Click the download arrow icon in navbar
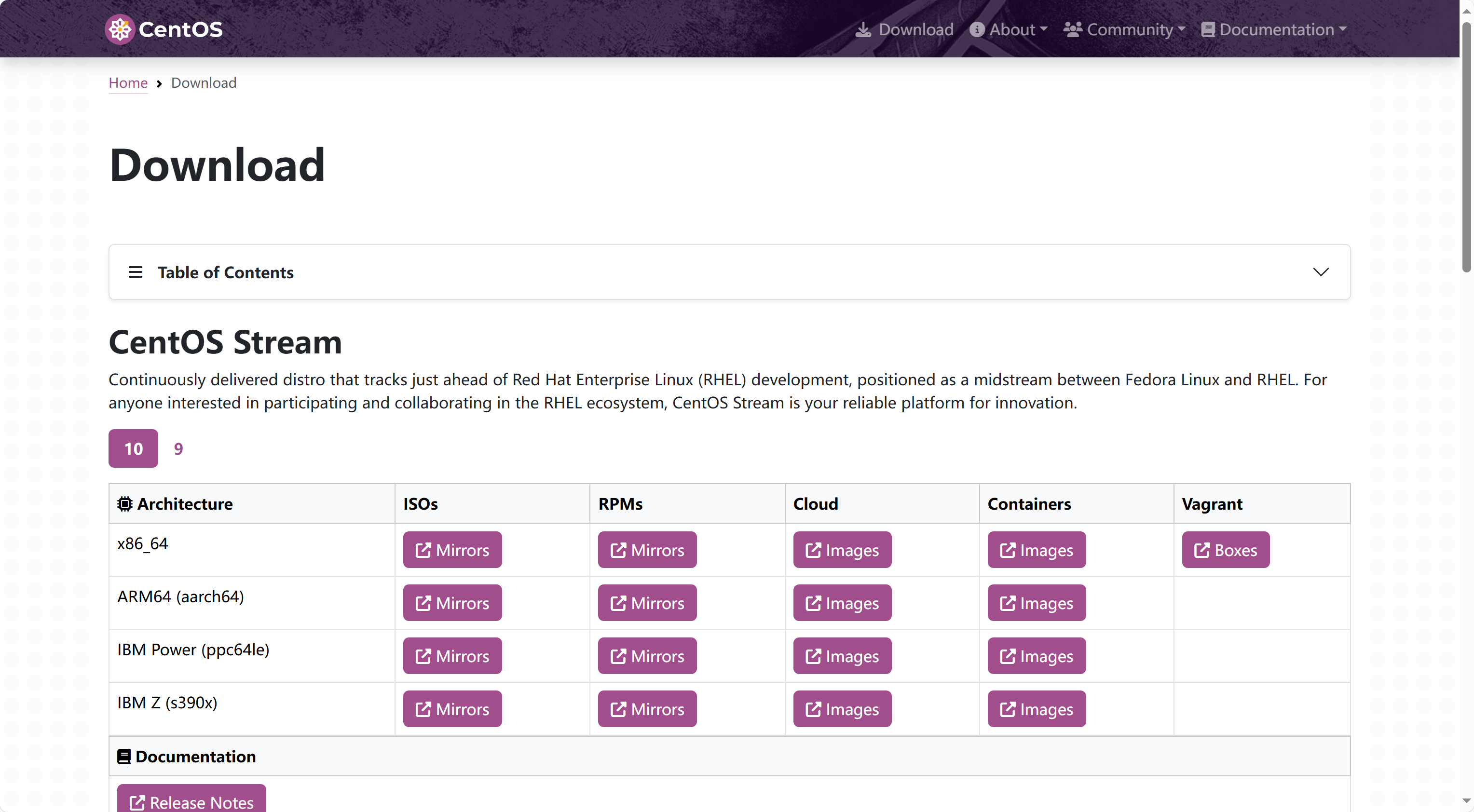 coord(863,30)
